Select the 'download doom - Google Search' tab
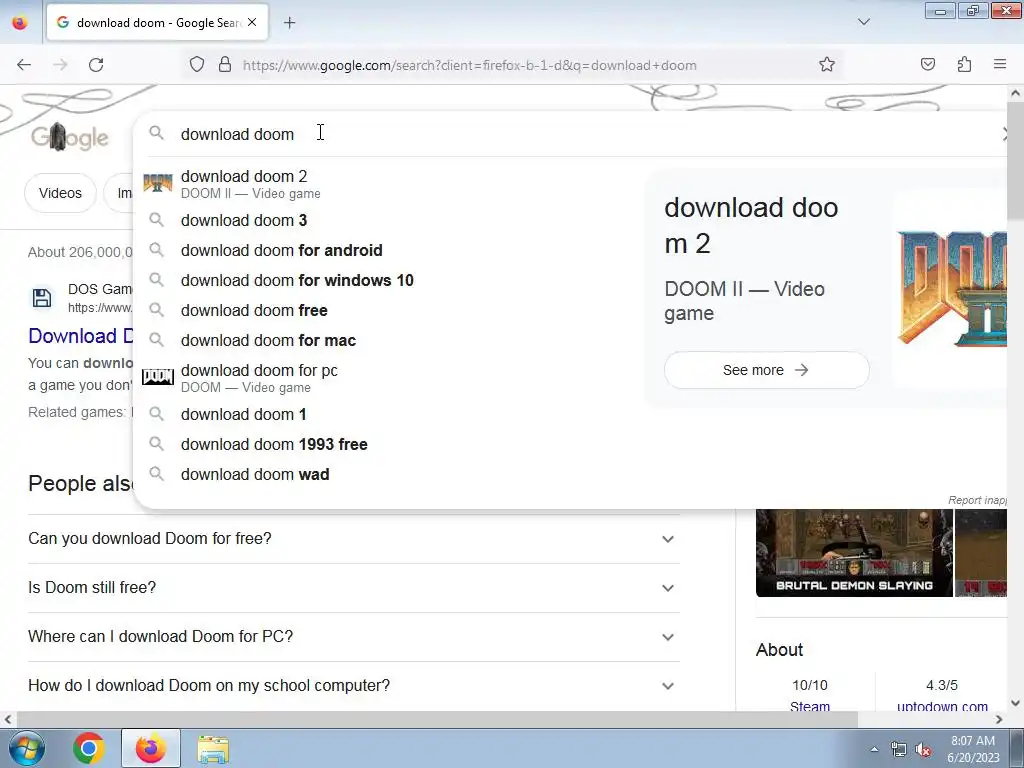1024x768 pixels. click(x=157, y=23)
